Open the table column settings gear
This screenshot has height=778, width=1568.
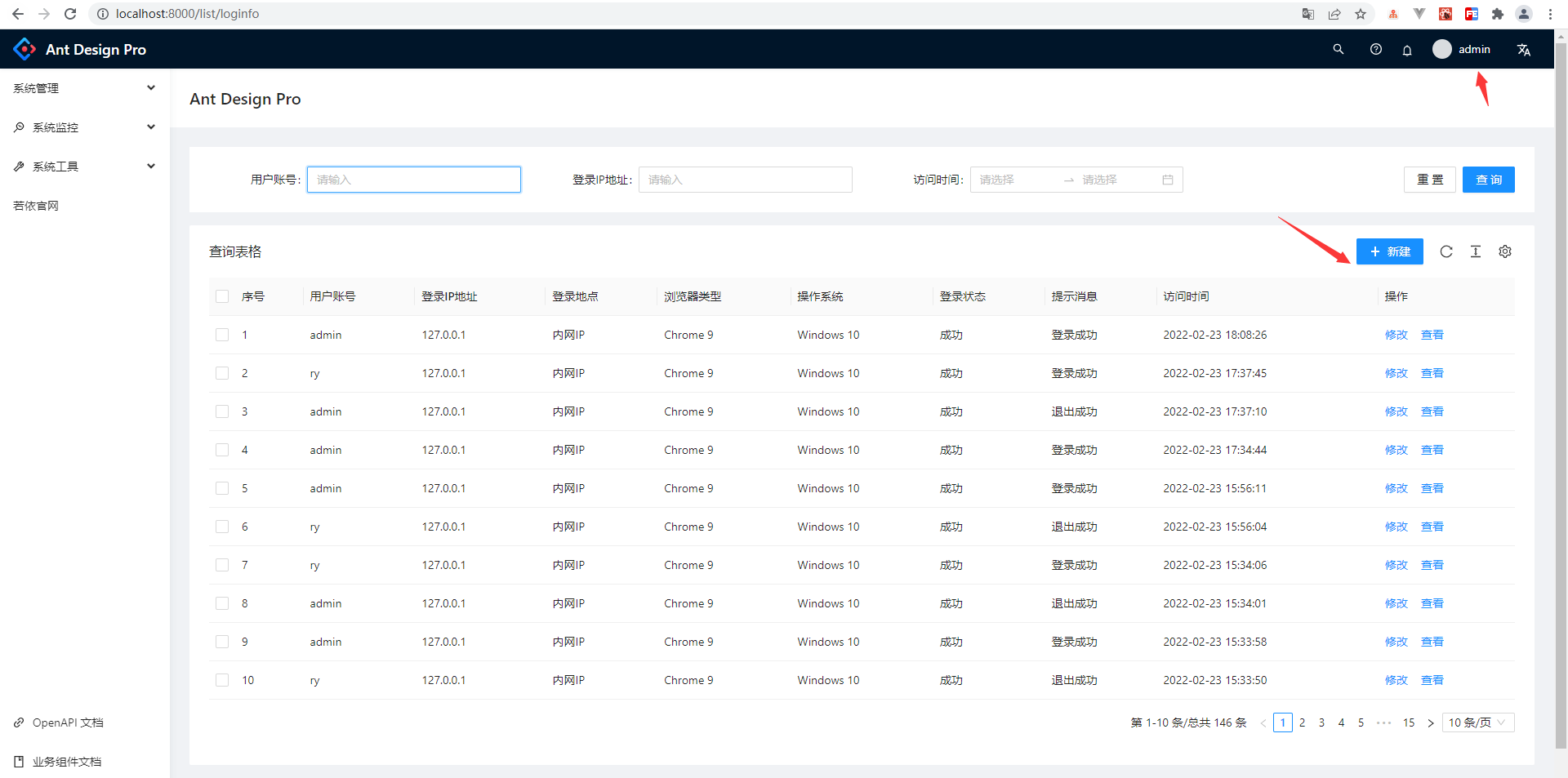(1505, 251)
